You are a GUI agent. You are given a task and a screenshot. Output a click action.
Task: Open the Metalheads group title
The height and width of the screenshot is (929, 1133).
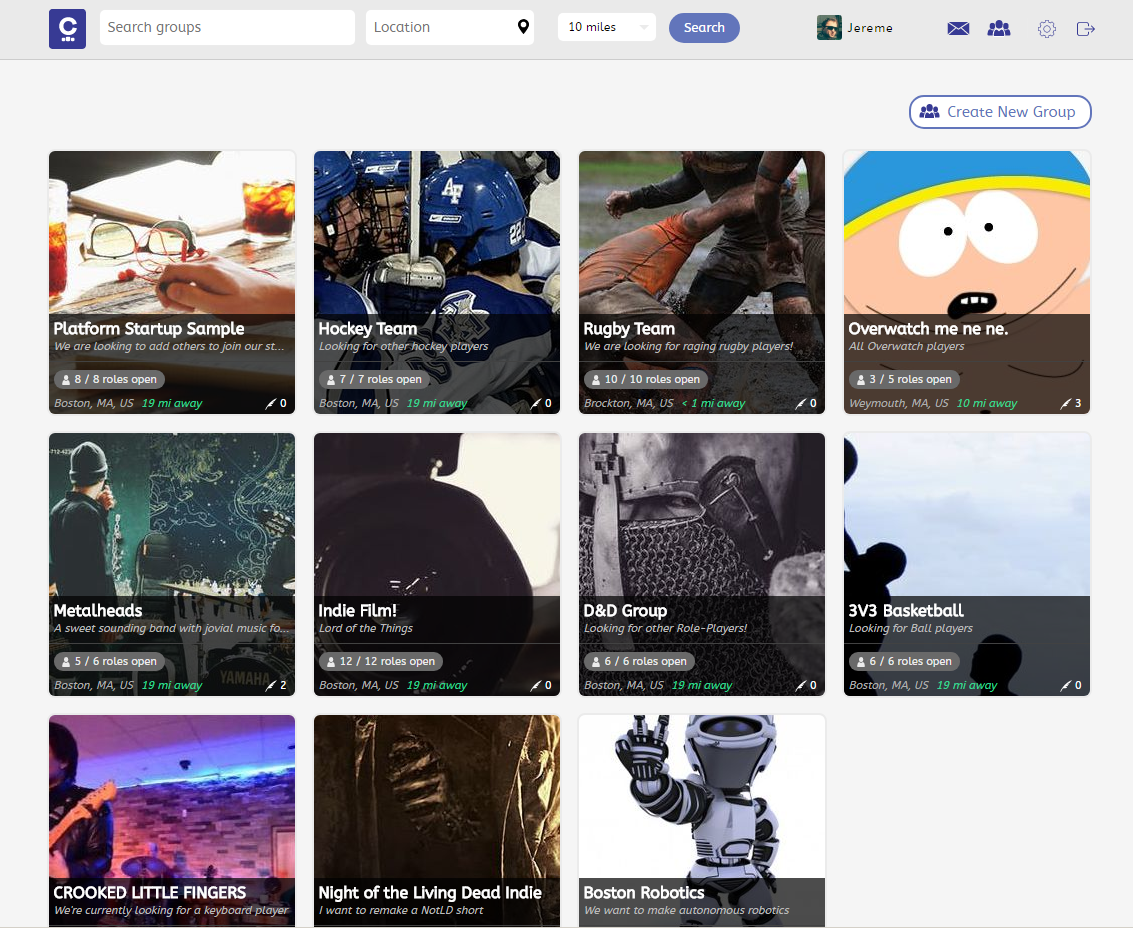[98, 610]
